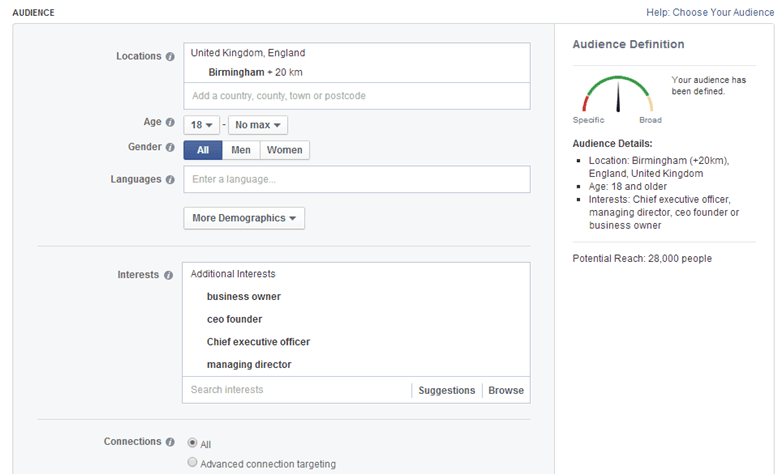
Task: Click the info icon next to Gender
Action: tap(170, 147)
